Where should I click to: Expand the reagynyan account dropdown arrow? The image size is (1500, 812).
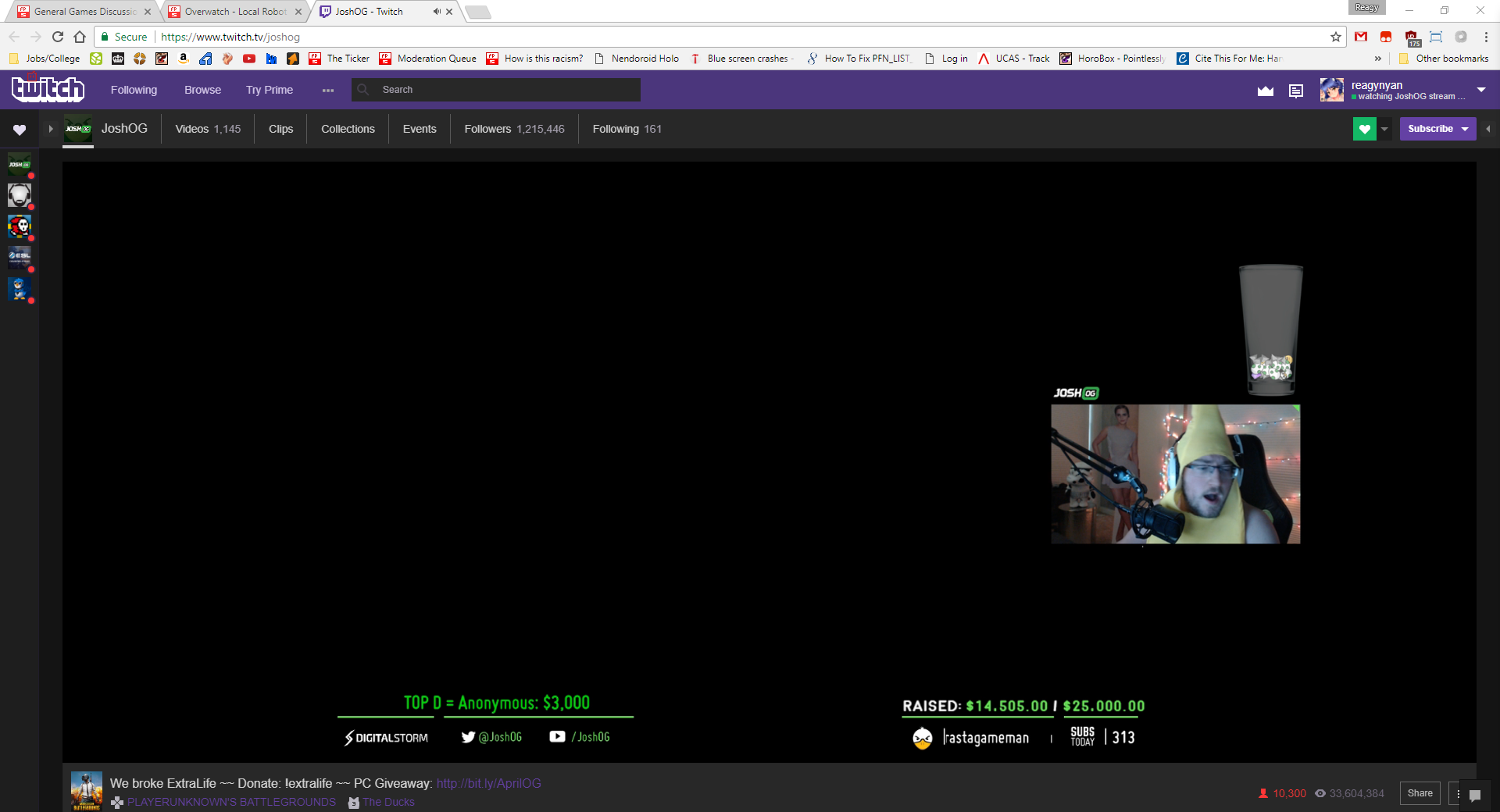pyautogui.click(x=1481, y=90)
